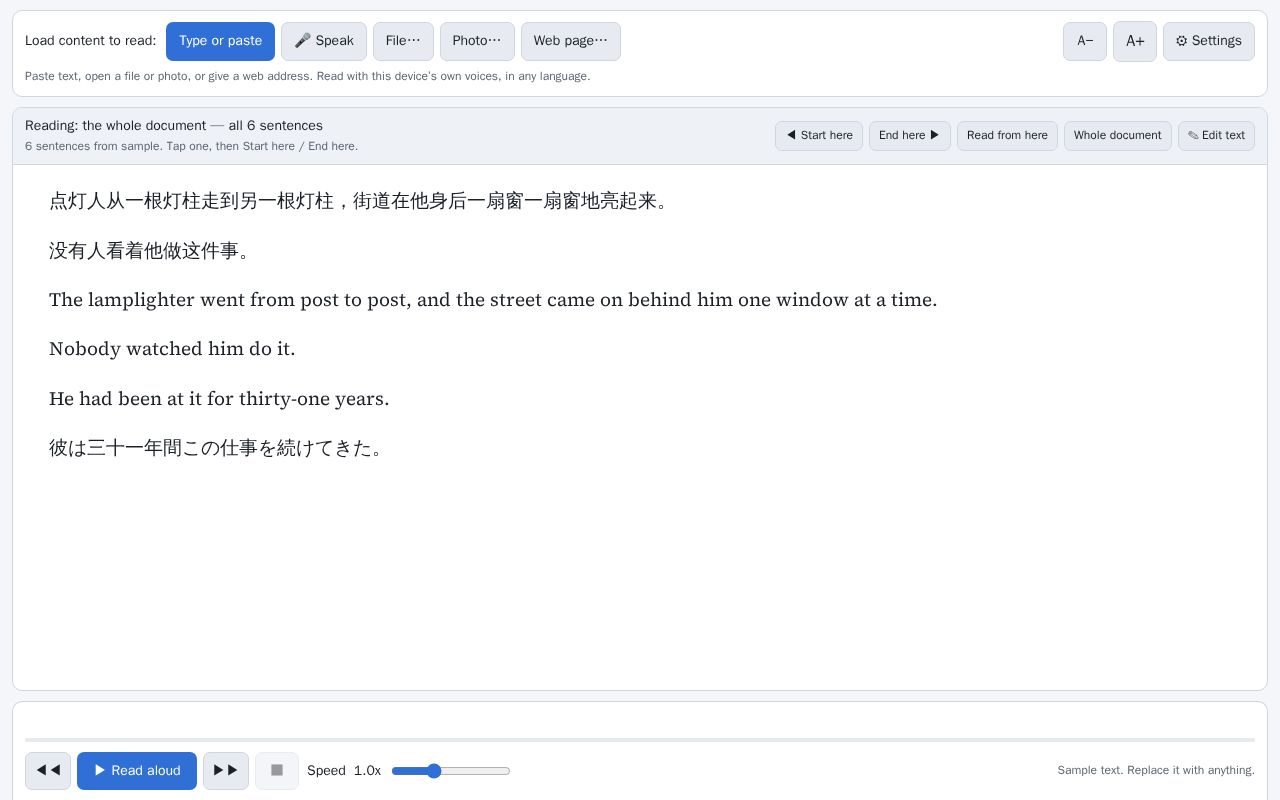The width and height of the screenshot is (1280, 800).
Task: Open the File… loader
Action: (x=403, y=41)
